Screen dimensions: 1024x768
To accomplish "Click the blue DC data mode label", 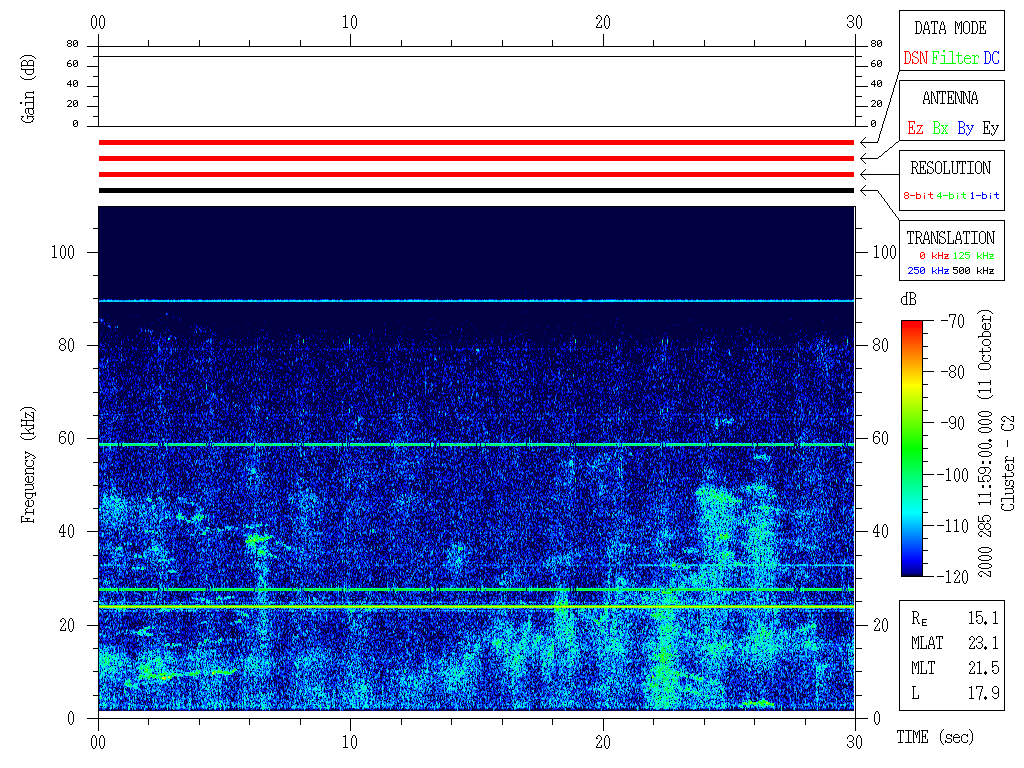I will [x=991, y=58].
